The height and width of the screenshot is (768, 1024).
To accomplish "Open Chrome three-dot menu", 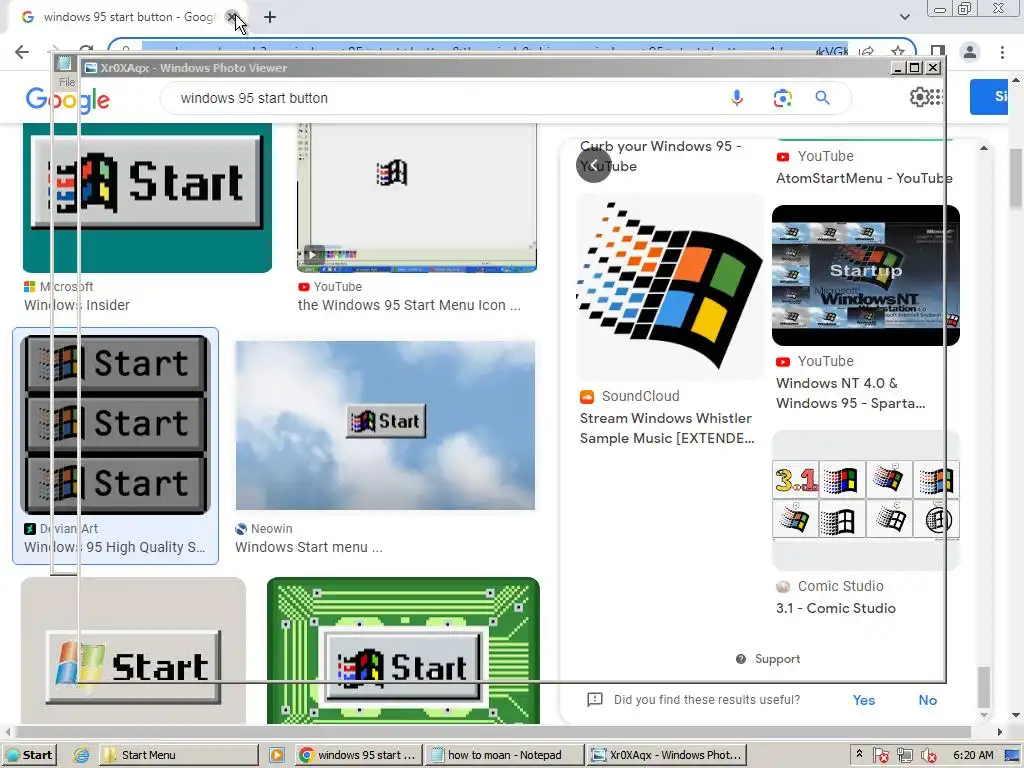I will point(1002,52).
